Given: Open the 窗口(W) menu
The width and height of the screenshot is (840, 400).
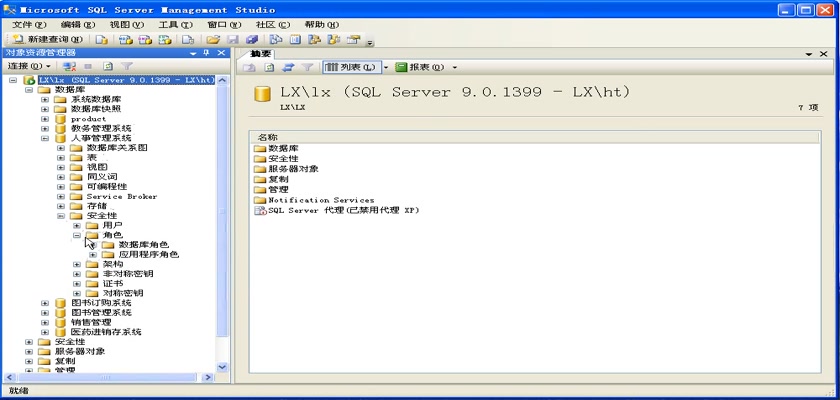Looking at the screenshot, I should 224,25.
